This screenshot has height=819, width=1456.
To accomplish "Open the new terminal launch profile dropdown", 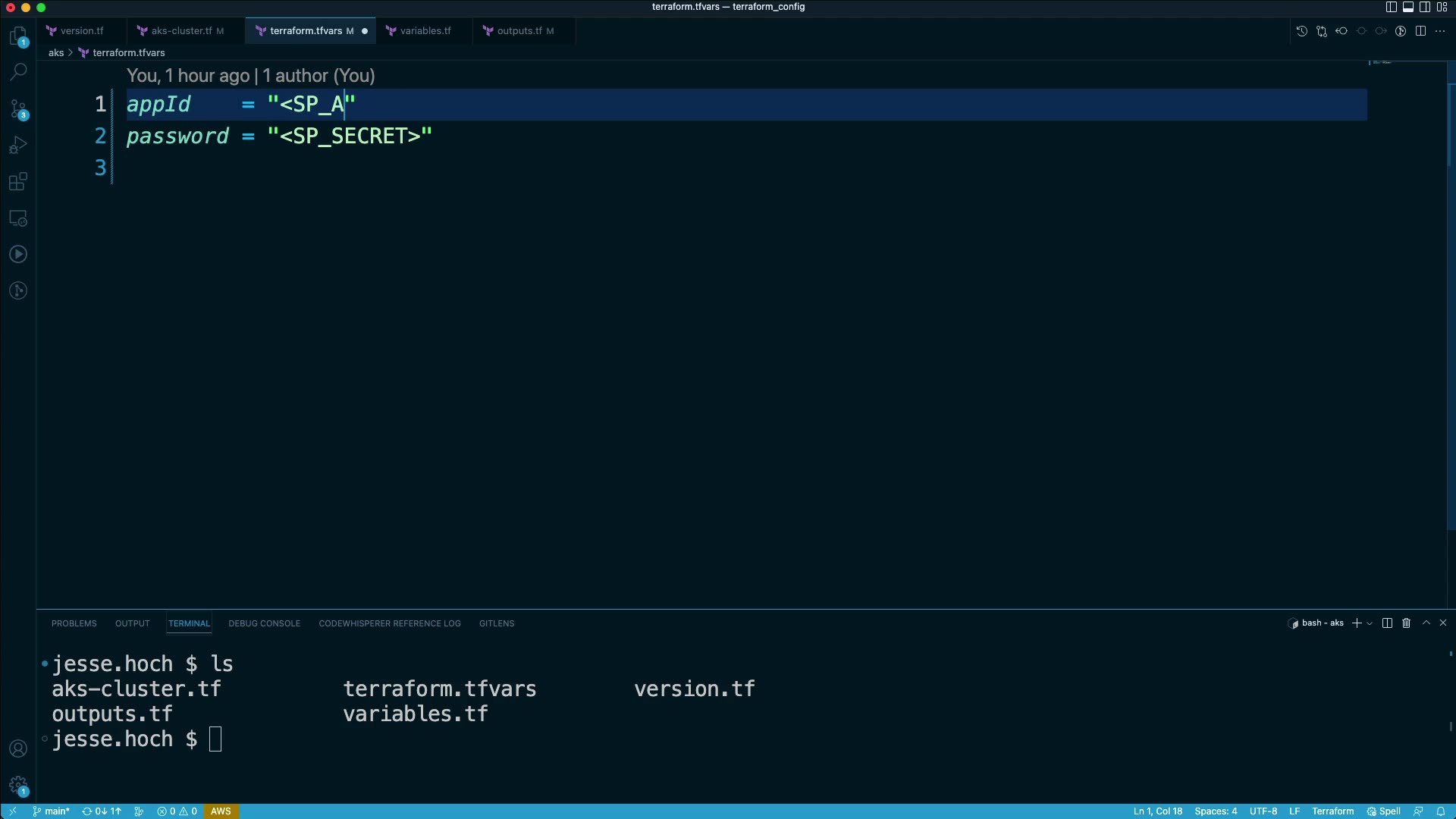I will 1370,623.
